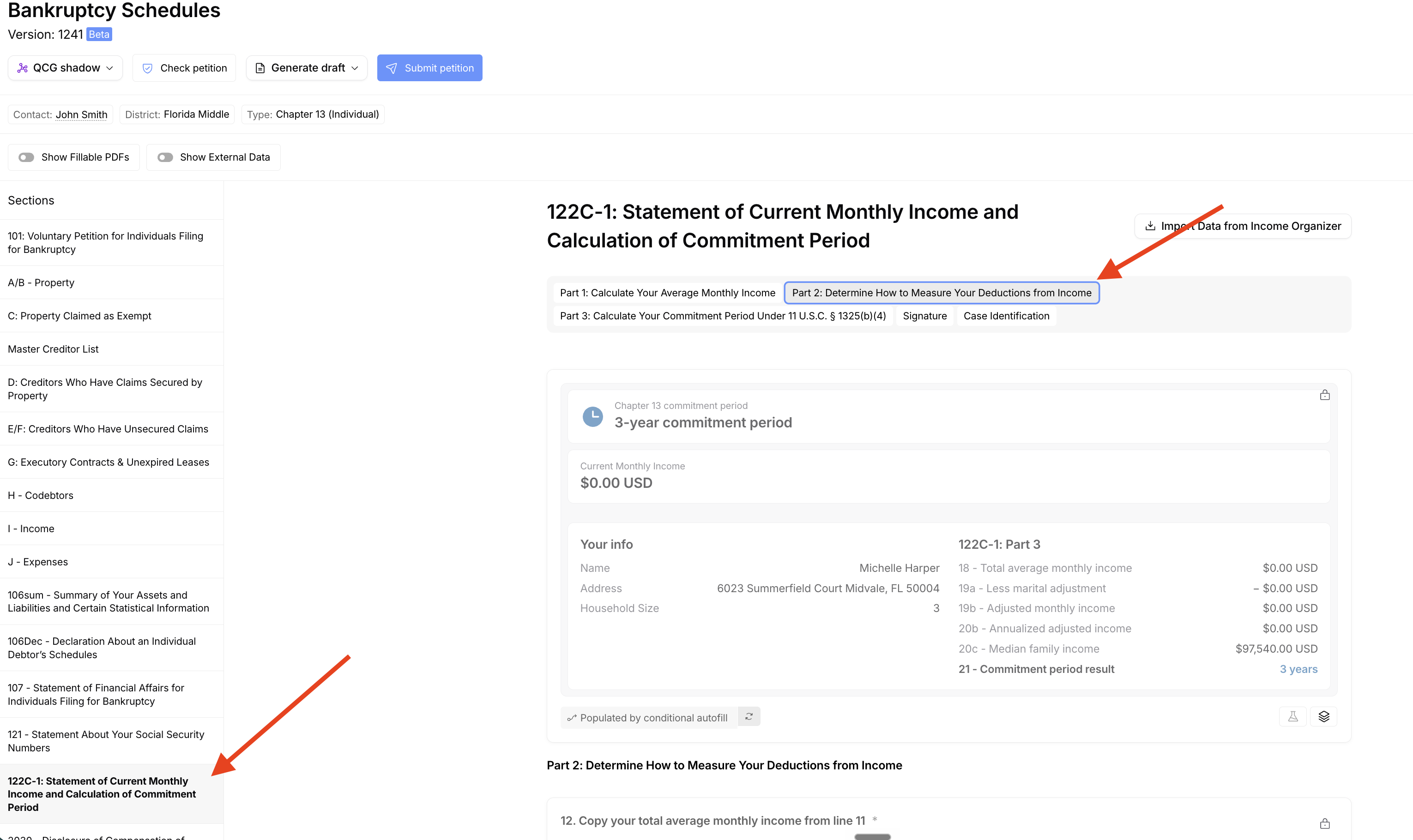Open the Case Identification tab

1006,316
